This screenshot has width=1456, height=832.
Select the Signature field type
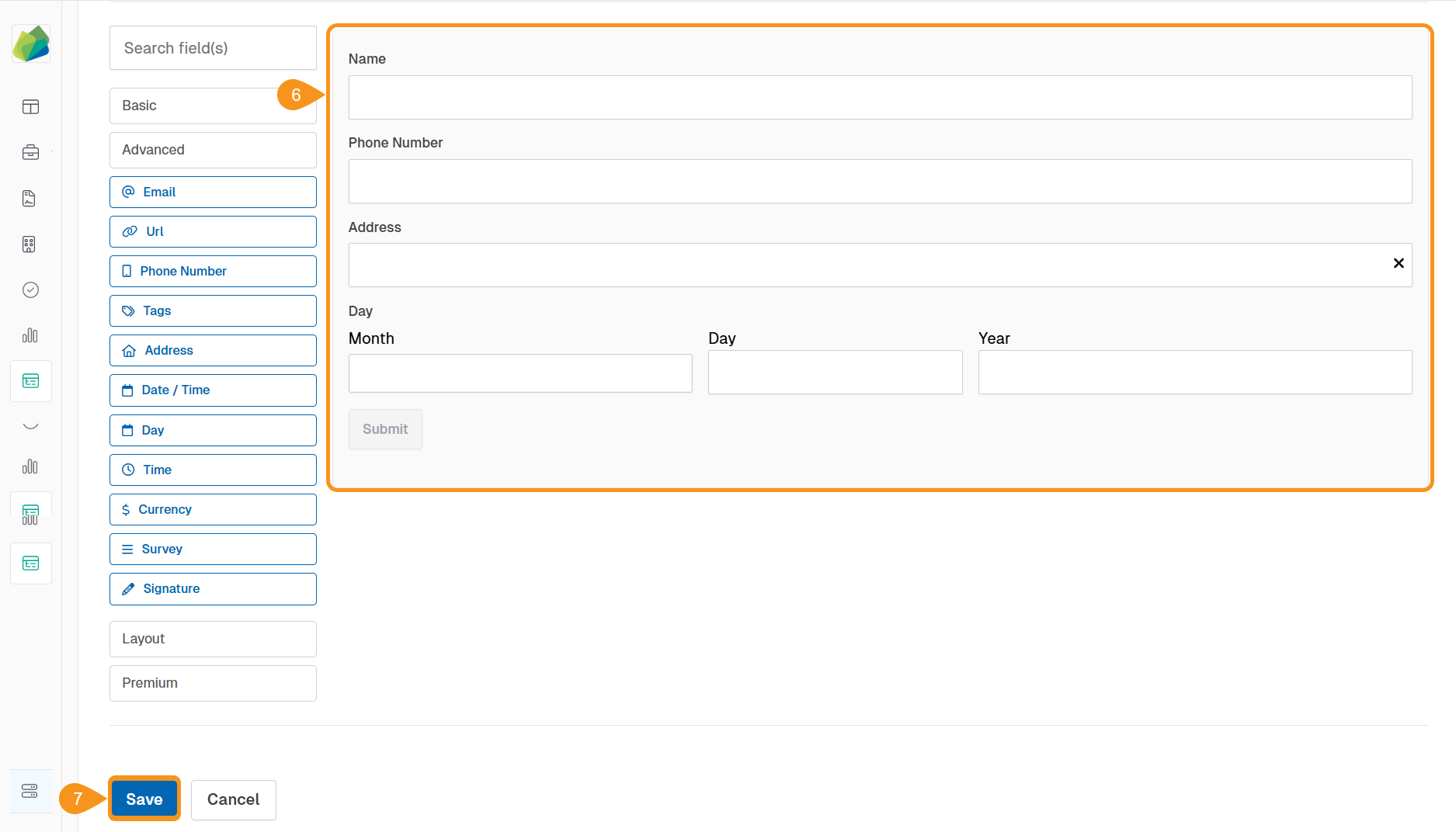(x=212, y=588)
